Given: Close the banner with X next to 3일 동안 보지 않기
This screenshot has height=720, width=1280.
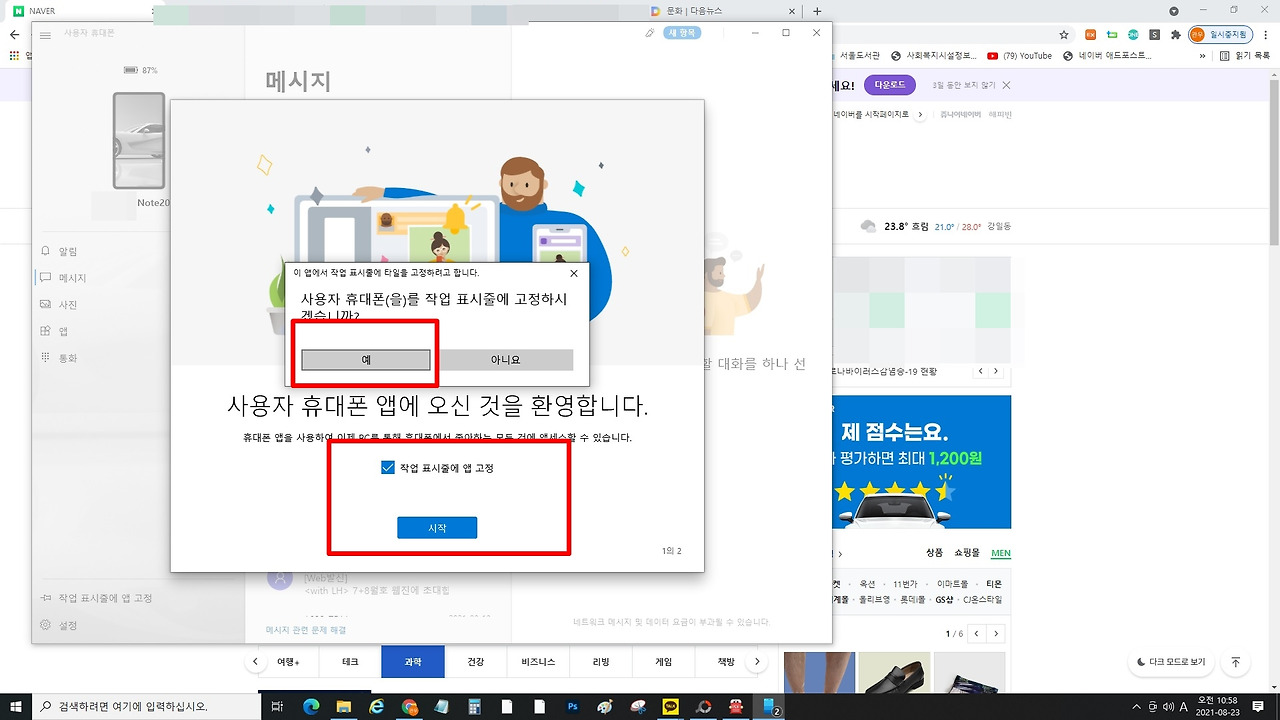Looking at the screenshot, I should coord(1007,85).
